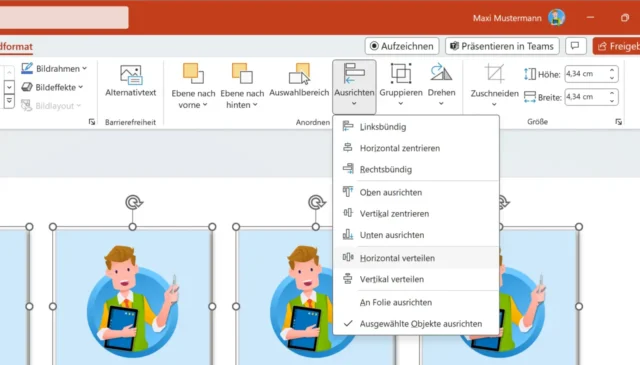This screenshot has width=640, height=365.
Task: Click Maxi Mustermann profile avatar
Action: [556, 18]
